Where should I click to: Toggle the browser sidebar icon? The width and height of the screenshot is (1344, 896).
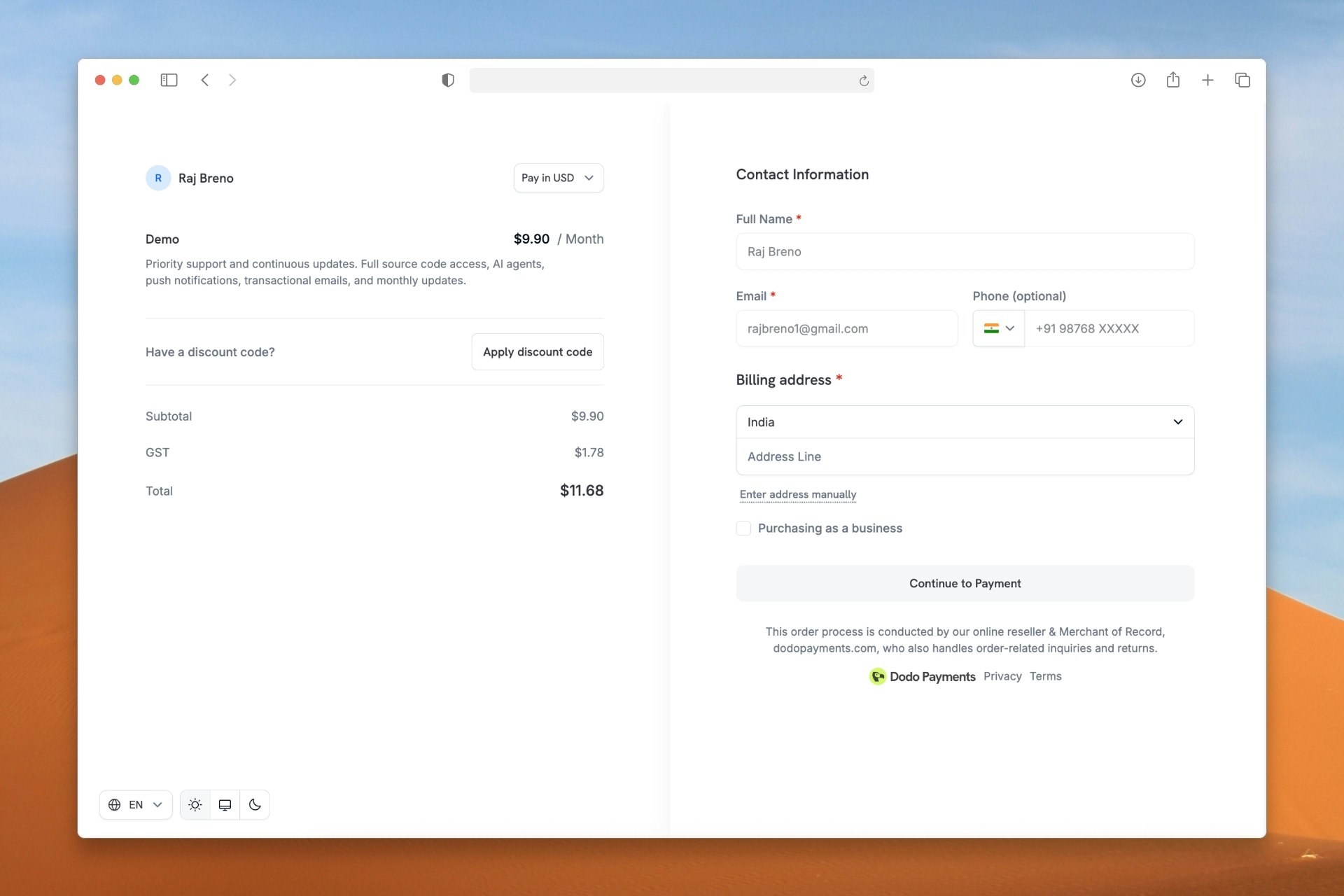pyautogui.click(x=169, y=80)
